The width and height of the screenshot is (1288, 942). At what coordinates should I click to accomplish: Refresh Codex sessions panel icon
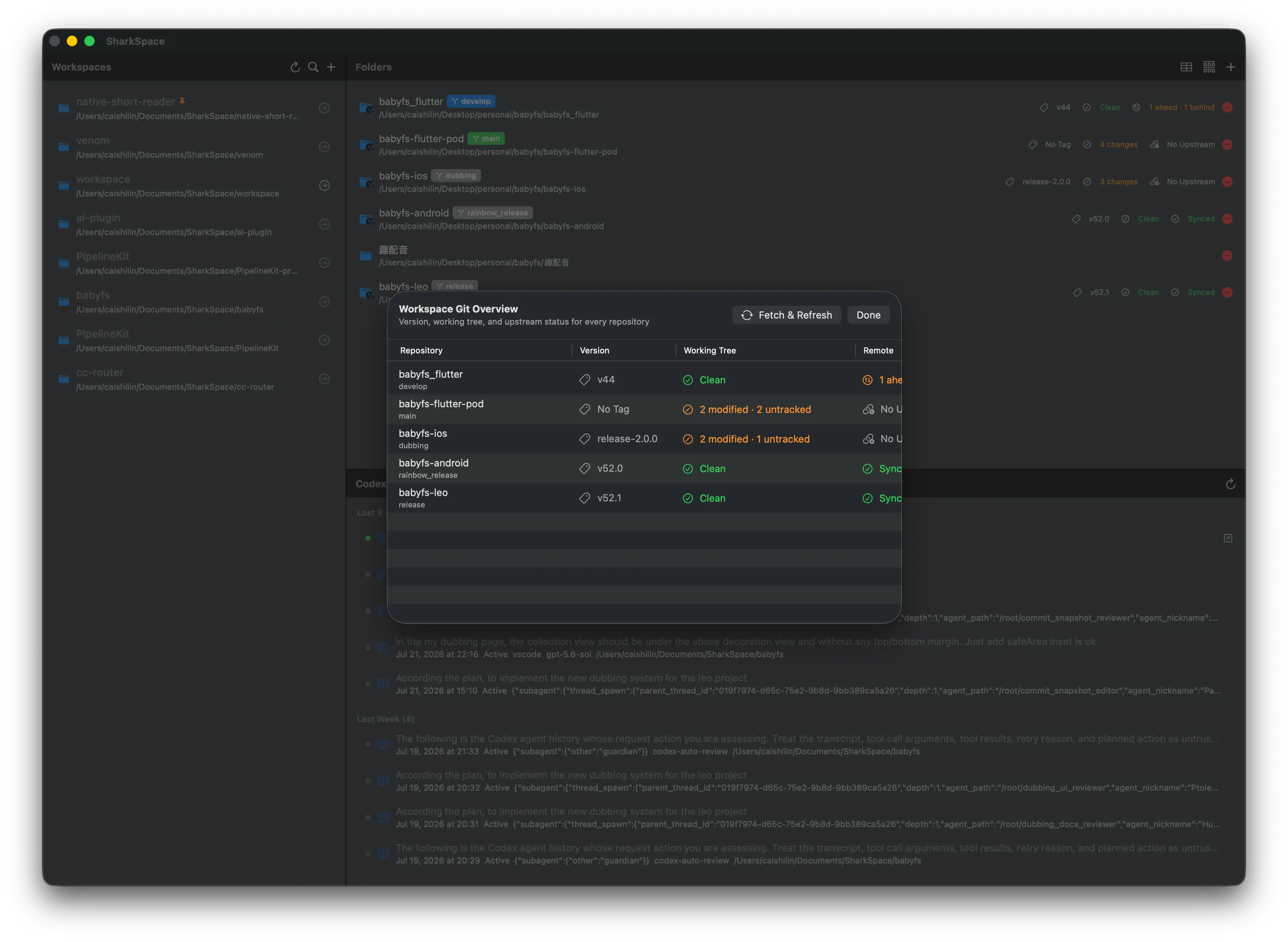pos(1231,484)
